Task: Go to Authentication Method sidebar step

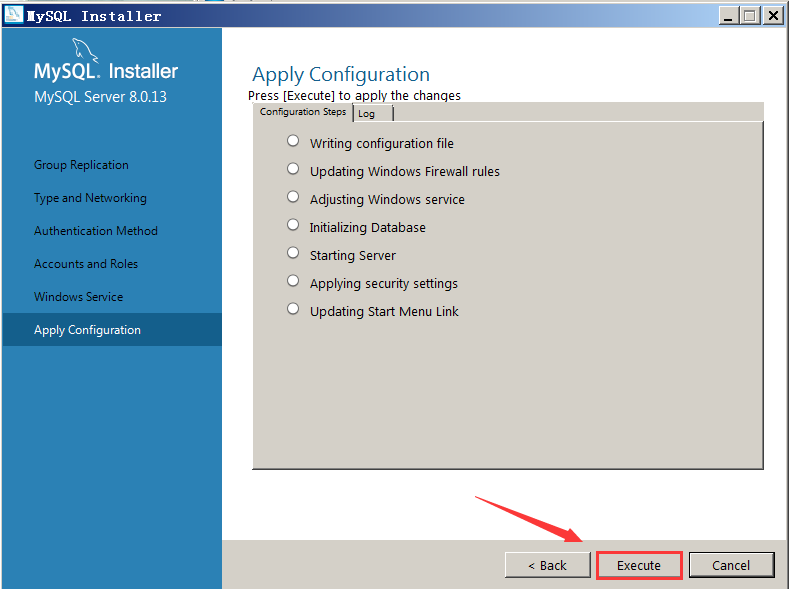Action: click(96, 231)
